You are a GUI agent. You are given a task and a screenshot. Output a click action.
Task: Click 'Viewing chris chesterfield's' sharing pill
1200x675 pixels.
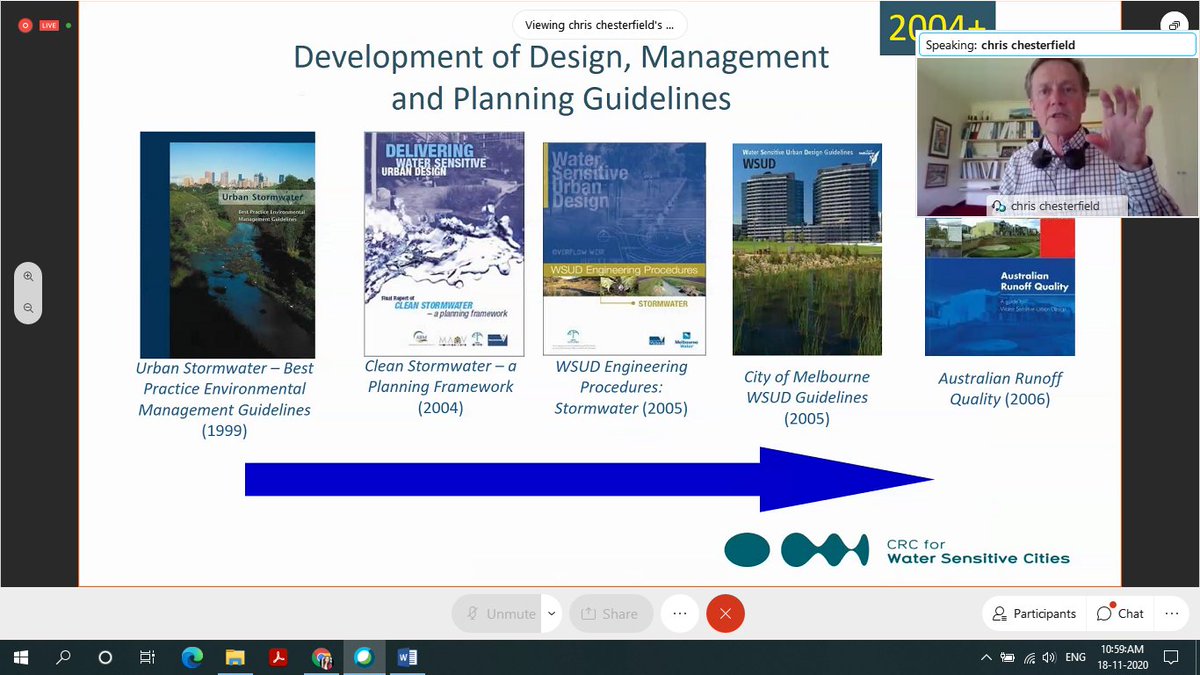600,25
